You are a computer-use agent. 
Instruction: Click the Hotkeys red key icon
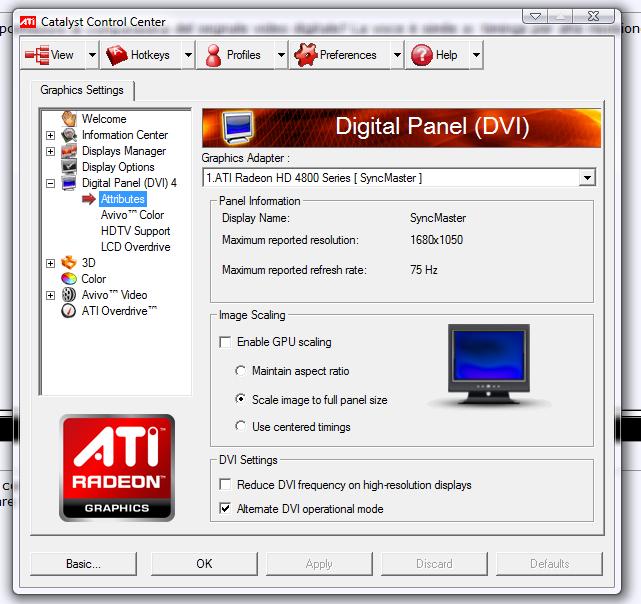pyautogui.click(x=117, y=55)
